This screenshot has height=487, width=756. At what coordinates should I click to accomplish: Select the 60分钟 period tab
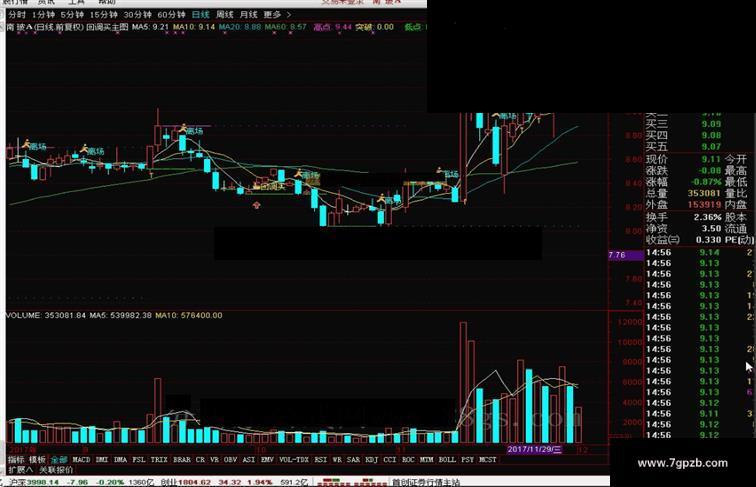pyautogui.click(x=171, y=15)
